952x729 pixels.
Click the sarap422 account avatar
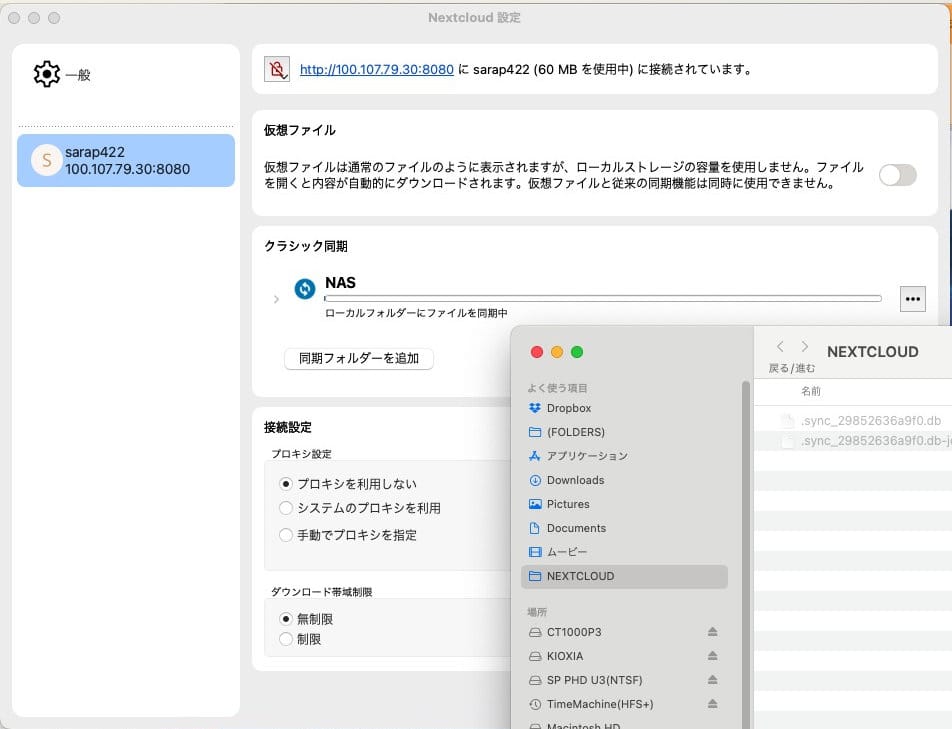point(46,160)
